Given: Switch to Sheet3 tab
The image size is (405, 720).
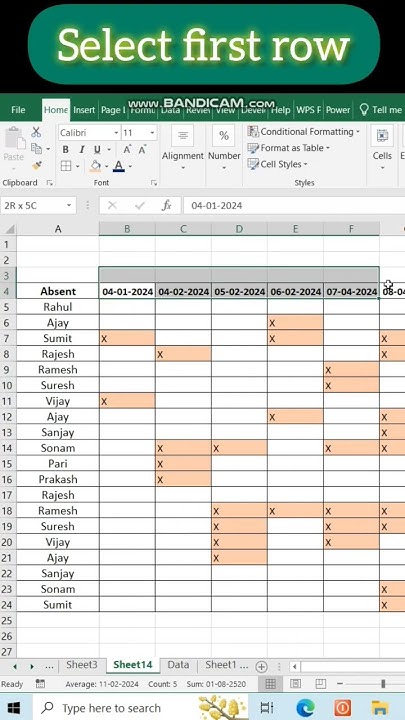Looking at the screenshot, I should point(82,664).
